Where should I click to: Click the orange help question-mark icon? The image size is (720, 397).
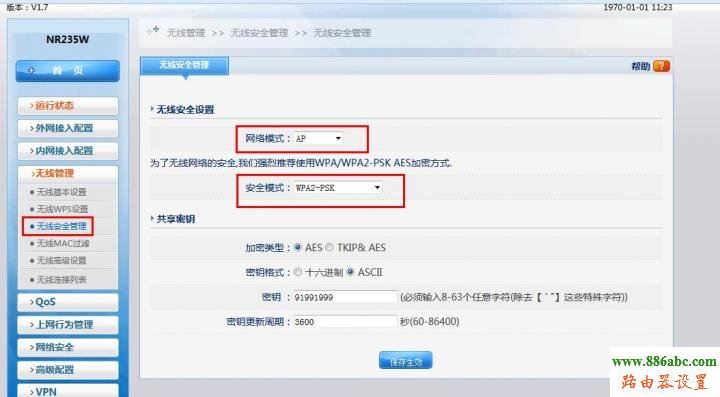click(x=661, y=66)
